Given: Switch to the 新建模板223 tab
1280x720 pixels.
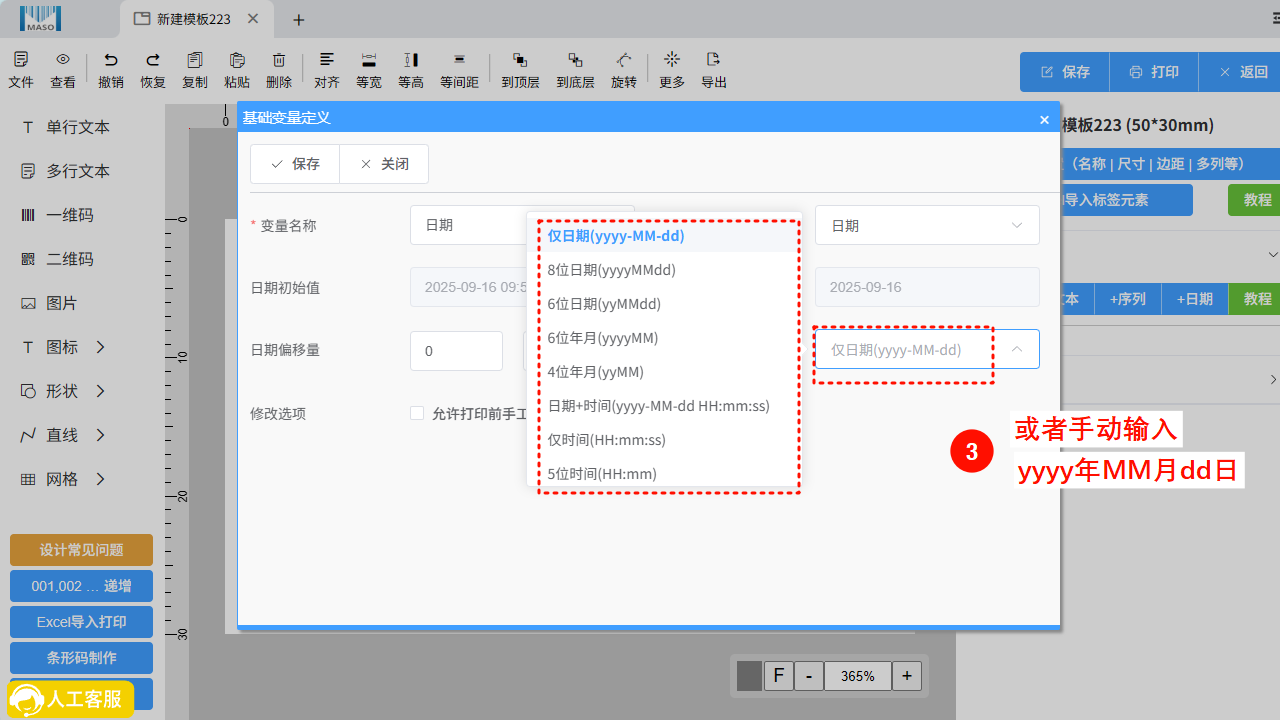Looking at the screenshot, I should click(x=195, y=19).
